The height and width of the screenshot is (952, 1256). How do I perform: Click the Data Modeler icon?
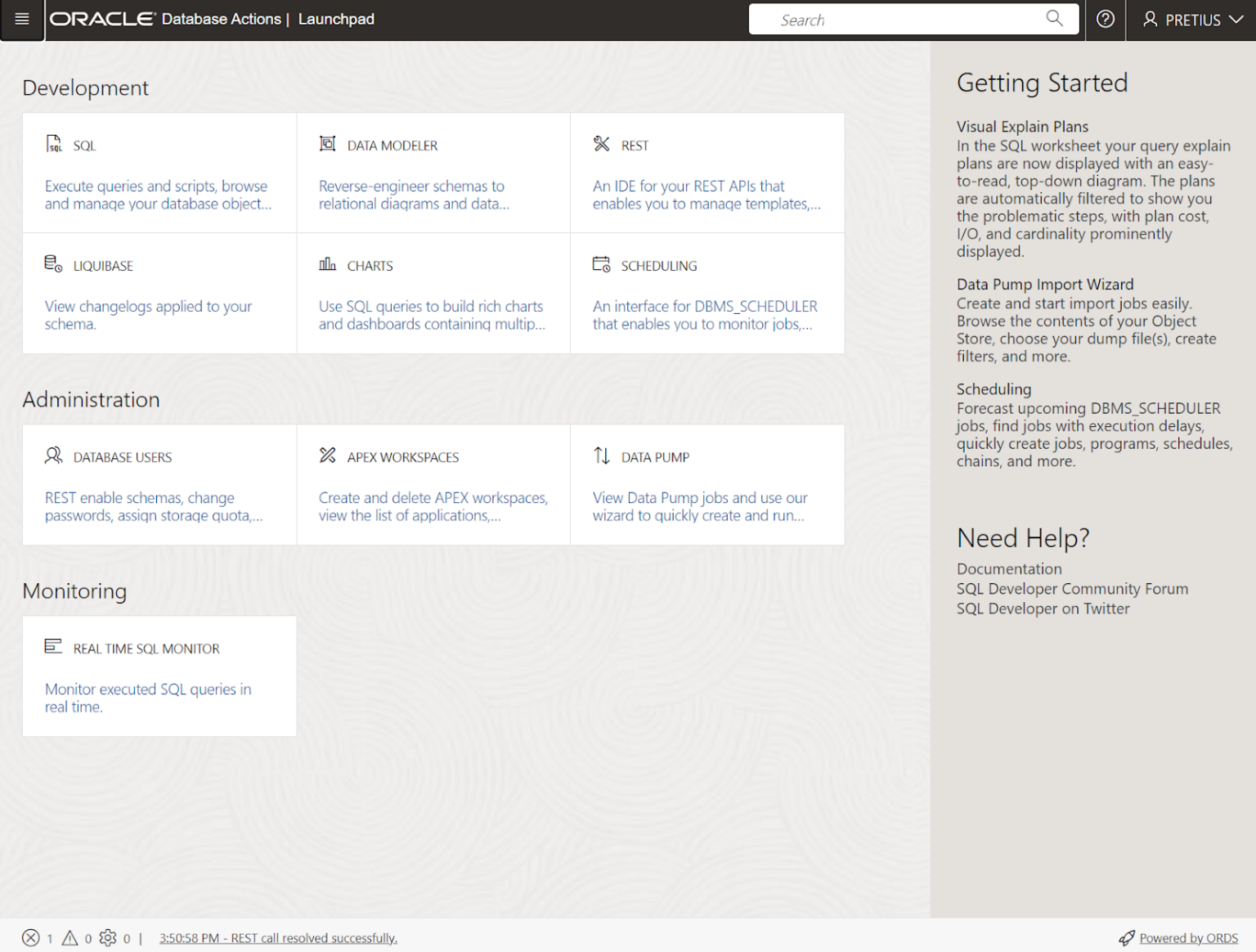[327, 144]
